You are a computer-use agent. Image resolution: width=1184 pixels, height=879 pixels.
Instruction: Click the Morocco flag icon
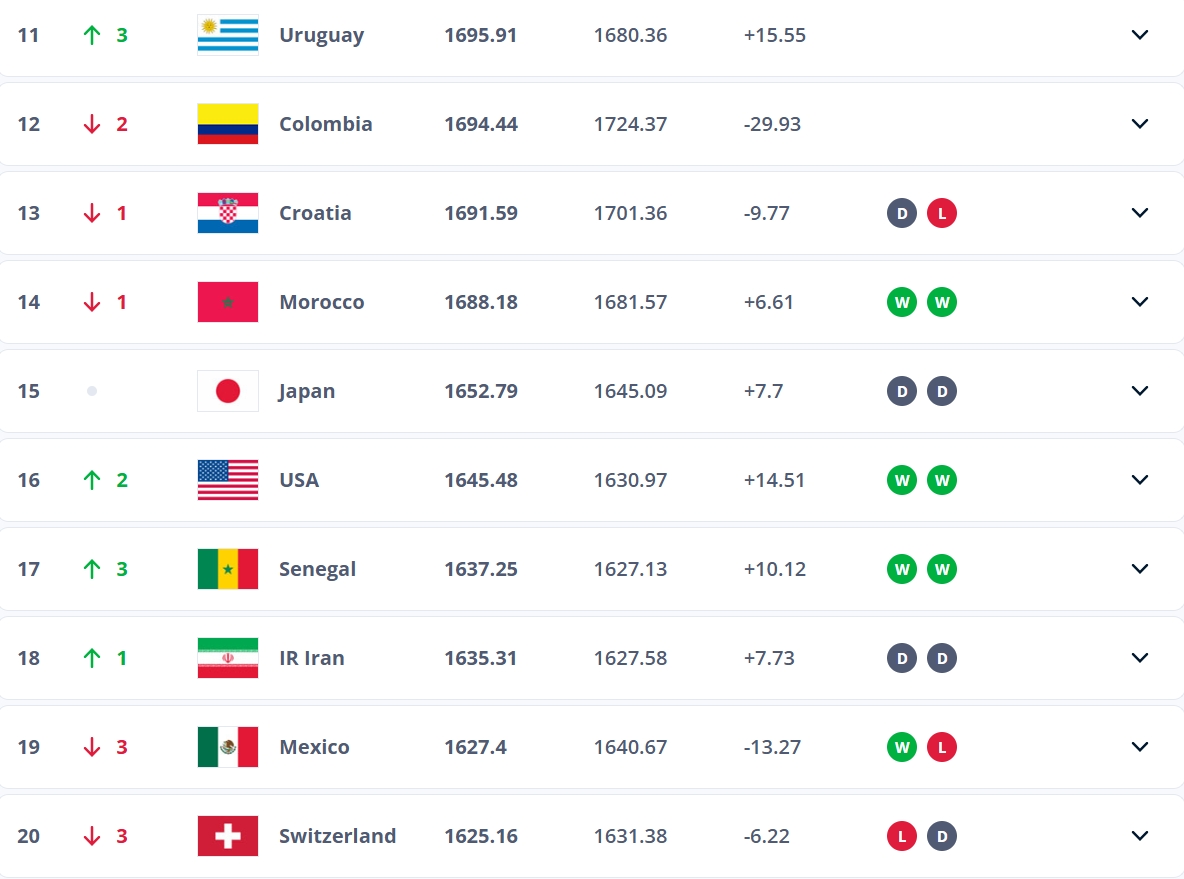(228, 302)
